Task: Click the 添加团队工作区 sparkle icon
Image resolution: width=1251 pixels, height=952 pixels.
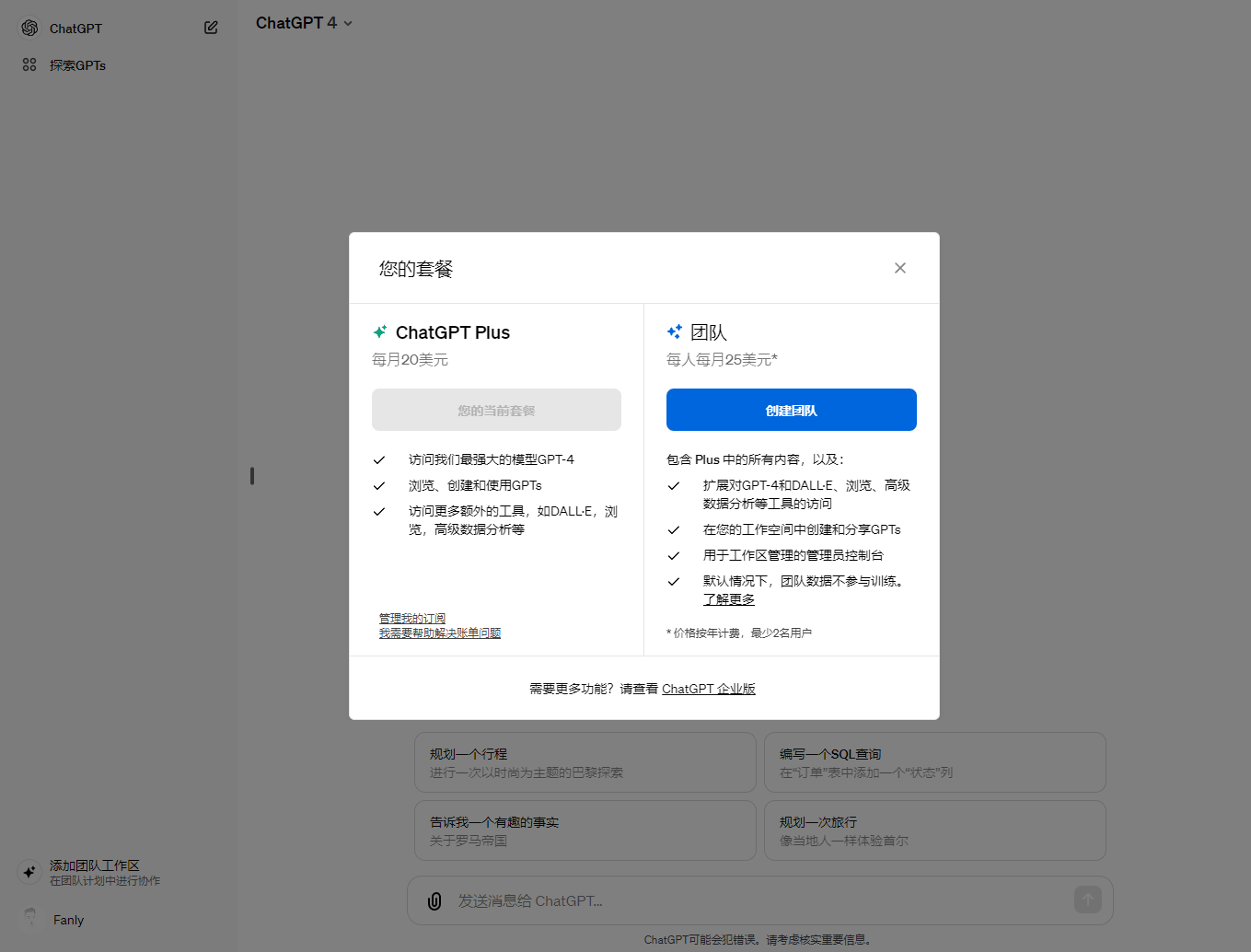Action: [29, 872]
